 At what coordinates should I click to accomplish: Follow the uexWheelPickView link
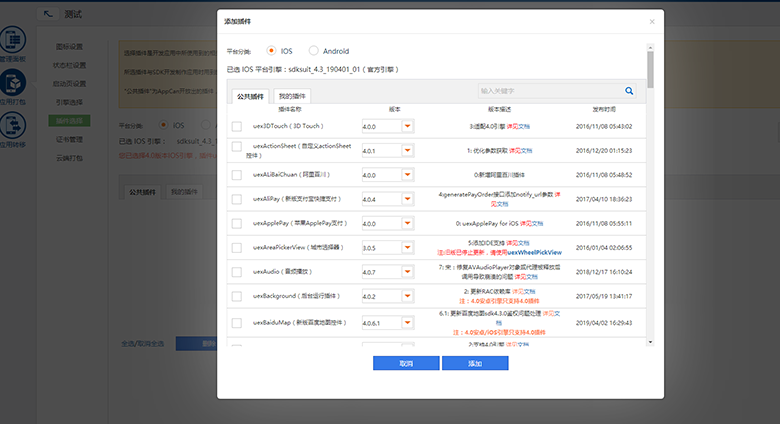[x=535, y=252]
